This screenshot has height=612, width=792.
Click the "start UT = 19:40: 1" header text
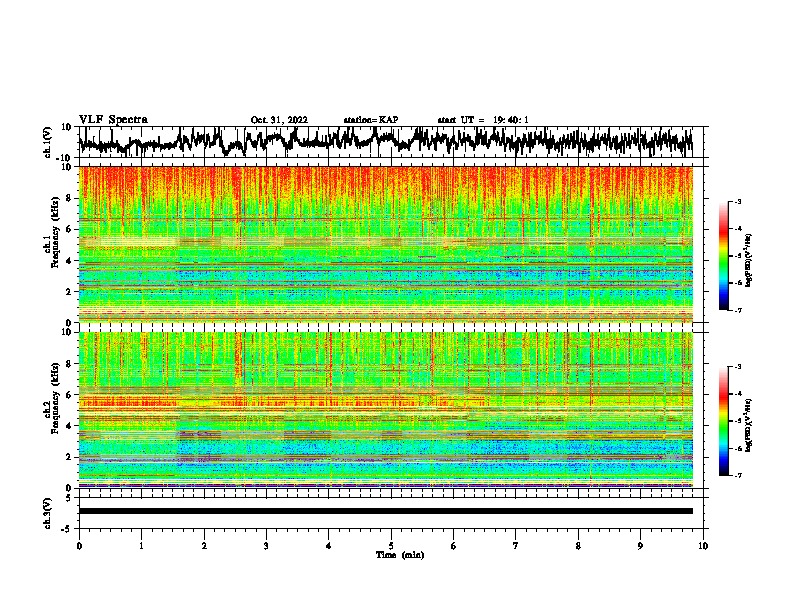483,120
